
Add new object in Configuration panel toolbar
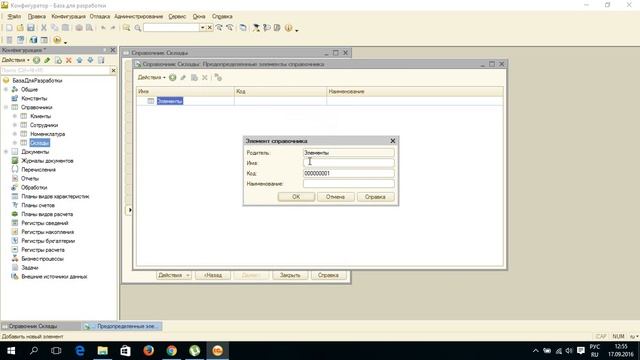(x=37, y=60)
